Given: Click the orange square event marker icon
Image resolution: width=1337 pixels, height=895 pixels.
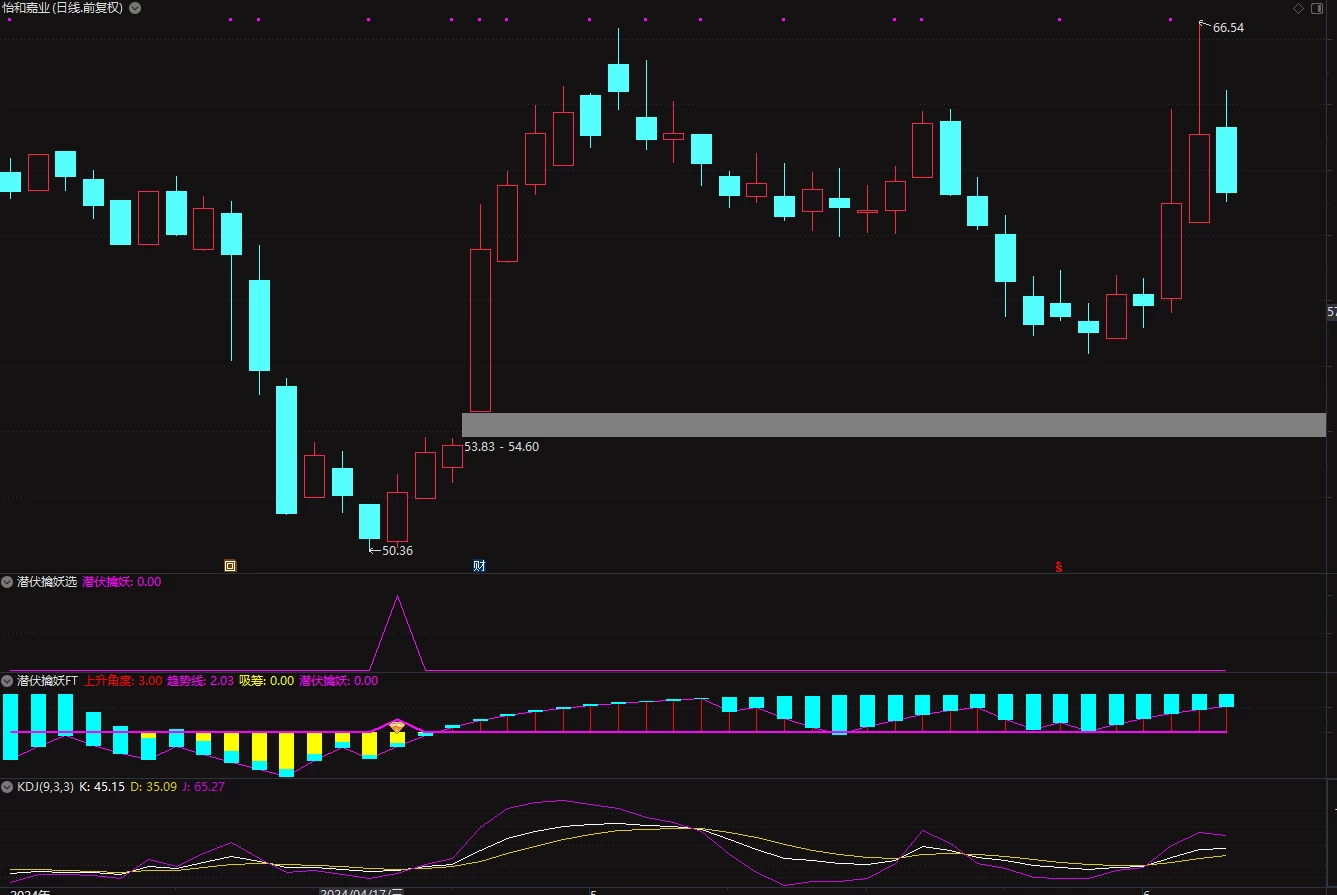Looking at the screenshot, I should point(230,565).
